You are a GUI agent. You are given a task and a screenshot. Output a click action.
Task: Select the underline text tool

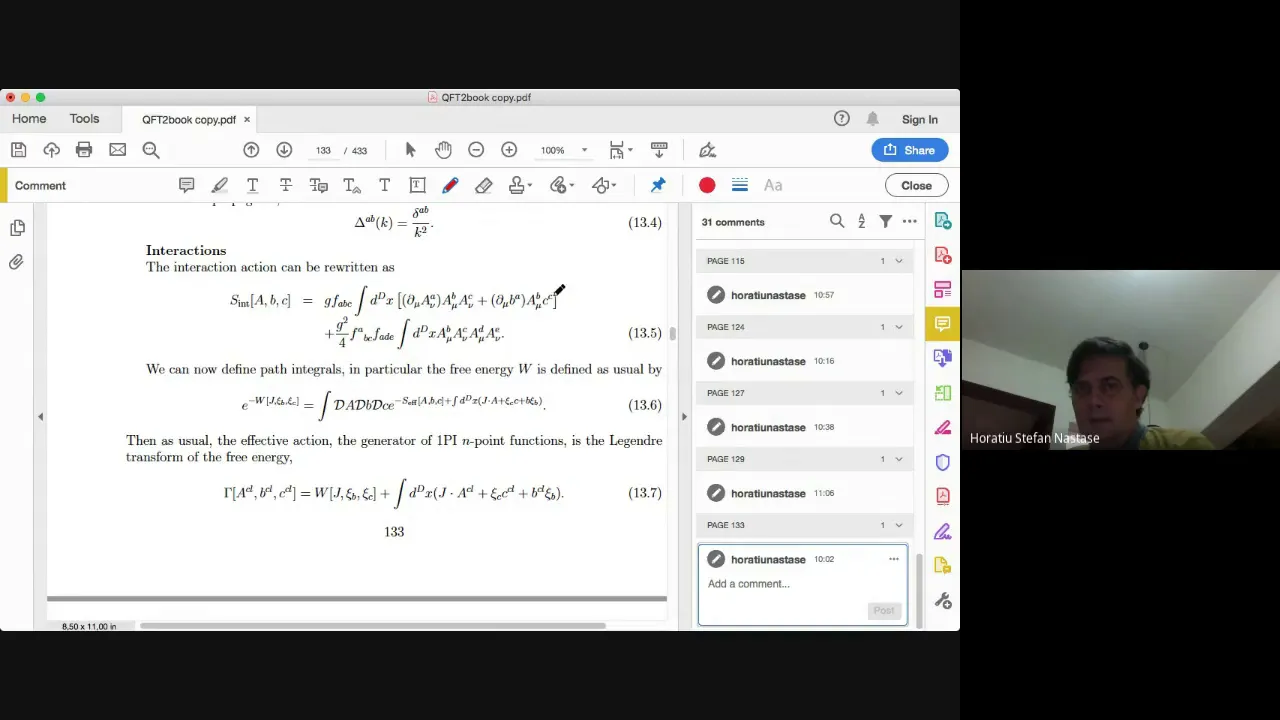(x=252, y=185)
